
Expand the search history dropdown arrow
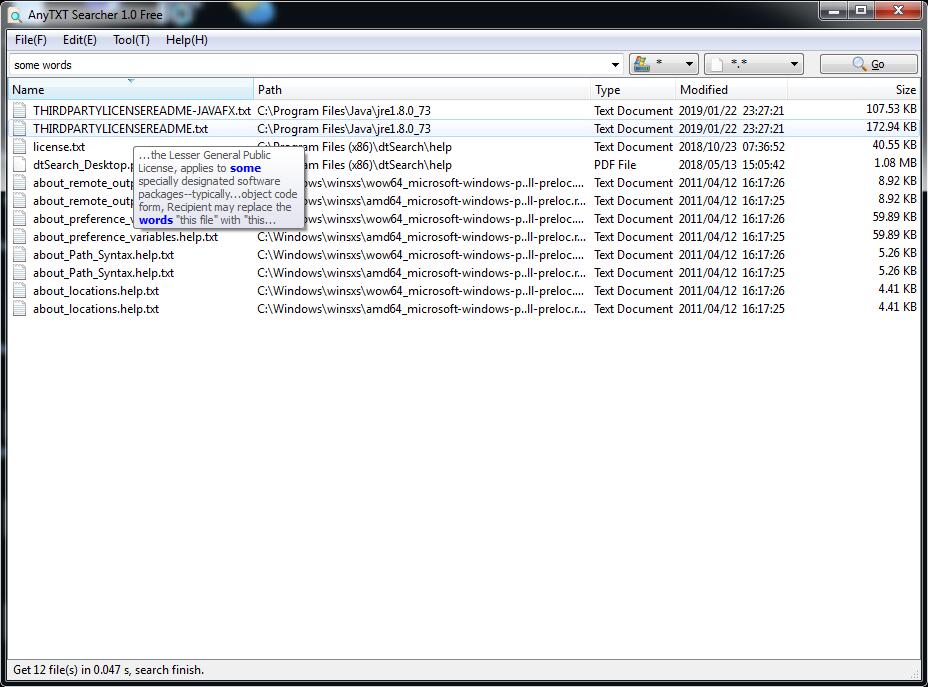point(616,64)
